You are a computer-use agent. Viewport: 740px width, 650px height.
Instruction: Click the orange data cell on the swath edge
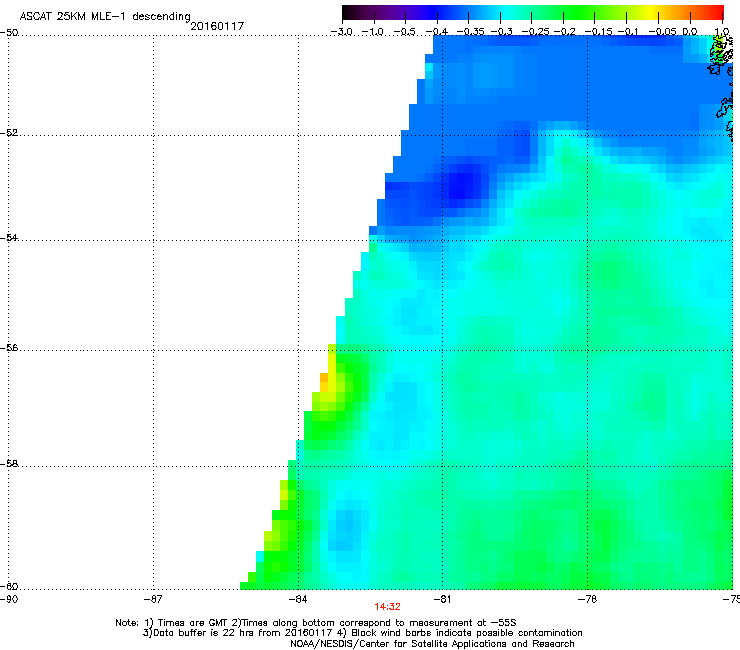(x=324, y=382)
